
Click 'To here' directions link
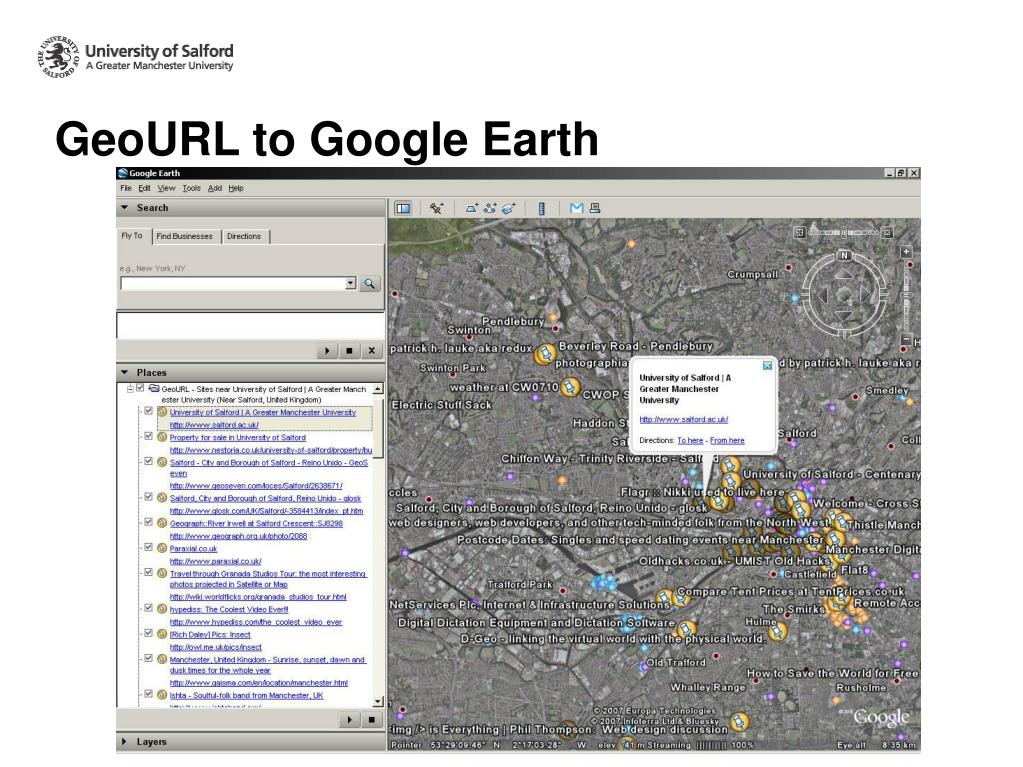(690, 441)
